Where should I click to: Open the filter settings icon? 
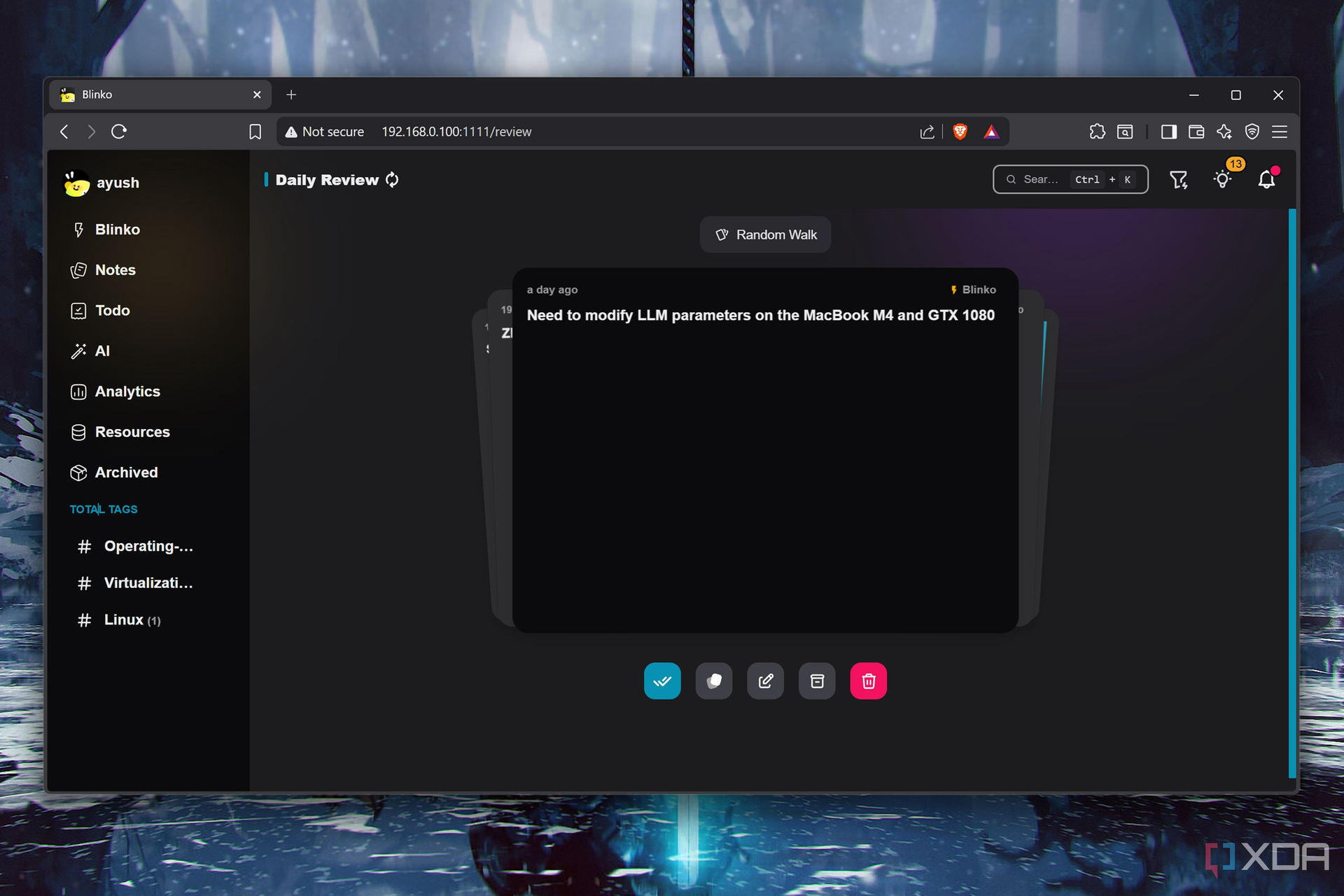(x=1179, y=180)
